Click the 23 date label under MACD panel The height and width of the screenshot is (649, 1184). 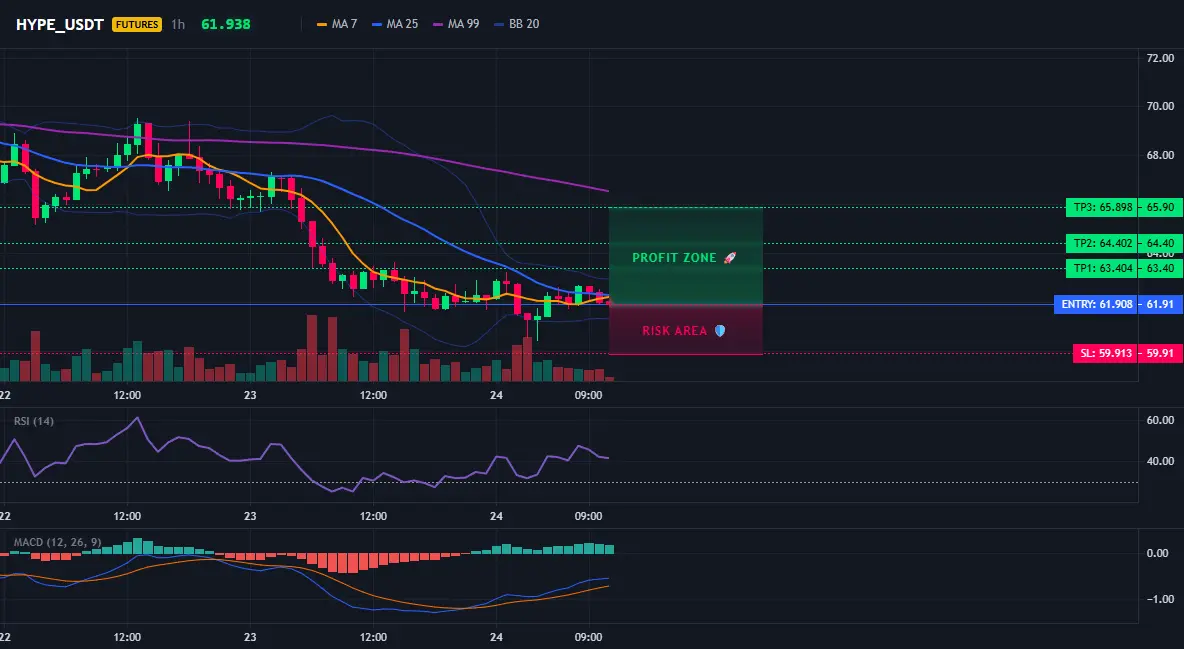click(250, 637)
